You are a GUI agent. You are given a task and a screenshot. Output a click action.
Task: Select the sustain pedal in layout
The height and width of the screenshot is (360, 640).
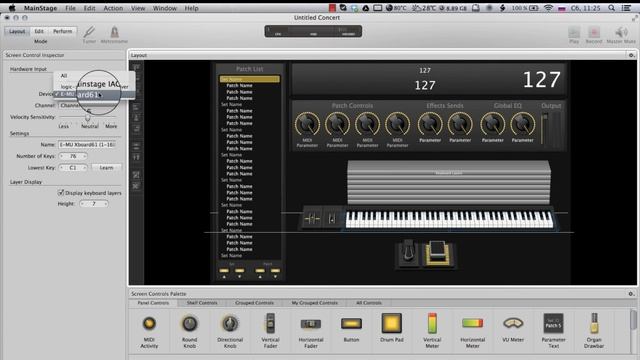(x=408, y=252)
